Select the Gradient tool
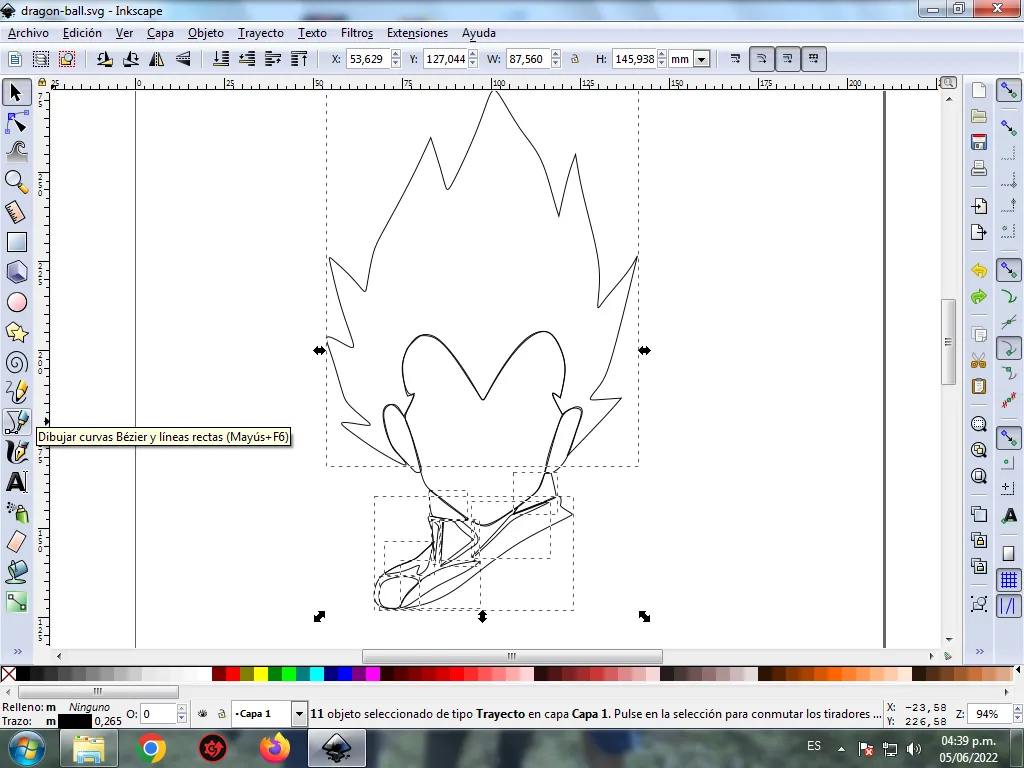This screenshot has height=768, width=1024. [x=16, y=601]
